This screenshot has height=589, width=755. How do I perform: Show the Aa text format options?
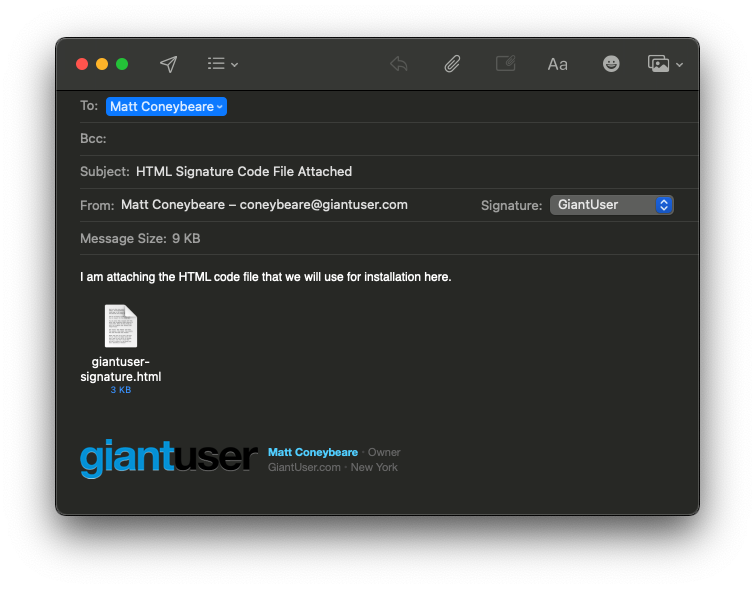(557, 64)
